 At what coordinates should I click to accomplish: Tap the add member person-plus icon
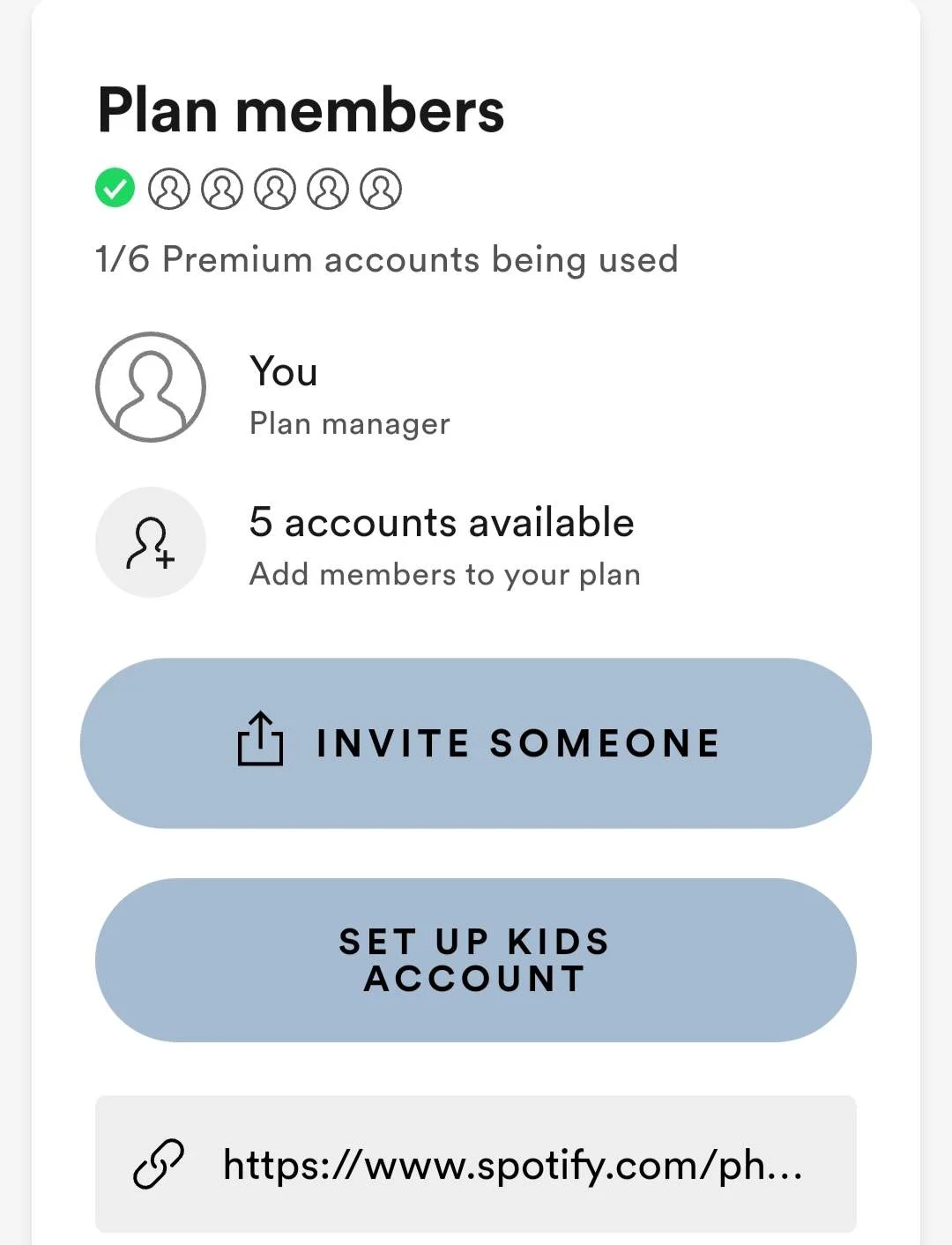tap(151, 542)
